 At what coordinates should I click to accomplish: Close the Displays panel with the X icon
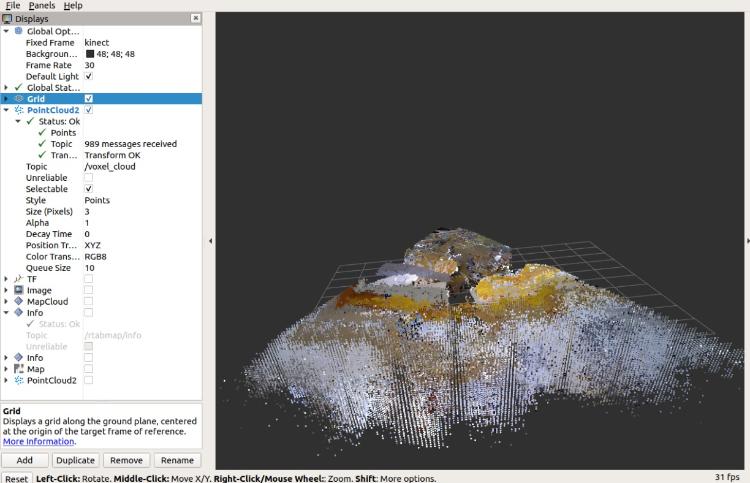[195, 18]
